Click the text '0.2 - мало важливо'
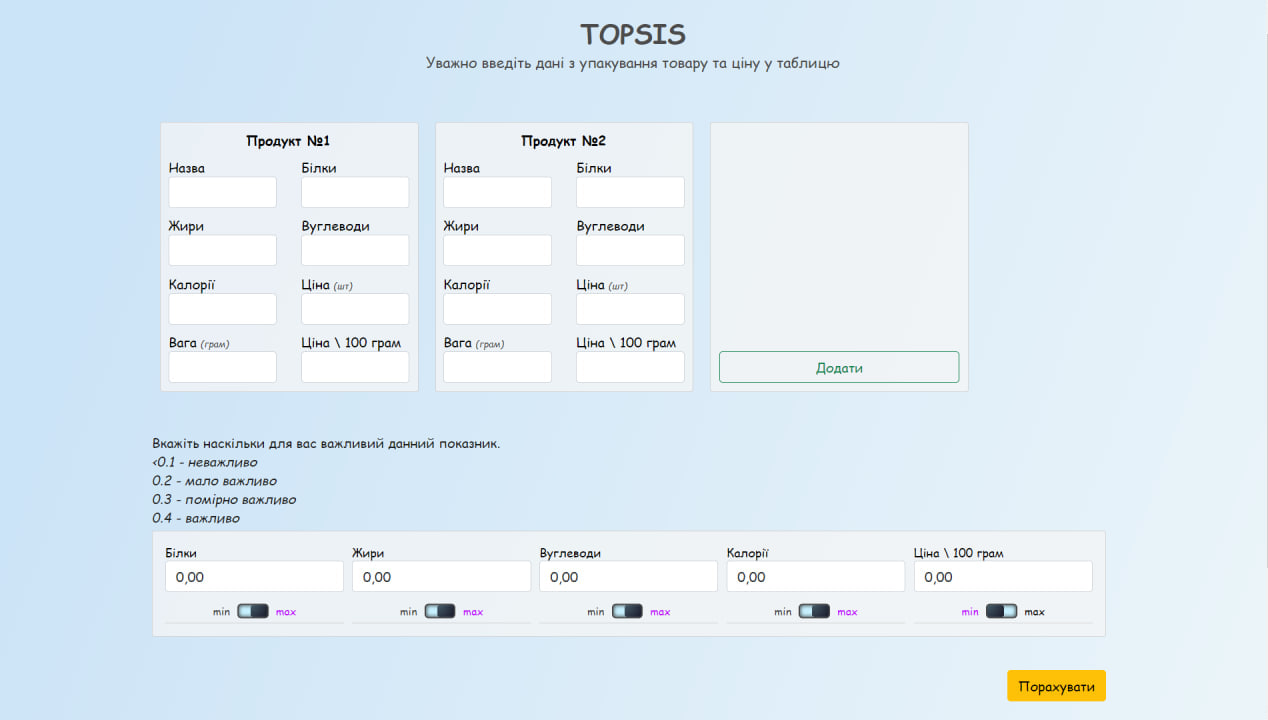1268x720 pixels. pos(215,481)
